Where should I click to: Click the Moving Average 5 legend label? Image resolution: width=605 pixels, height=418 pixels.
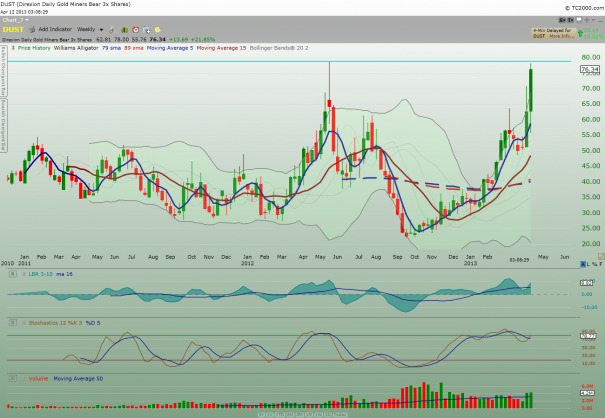click(170, 48)
